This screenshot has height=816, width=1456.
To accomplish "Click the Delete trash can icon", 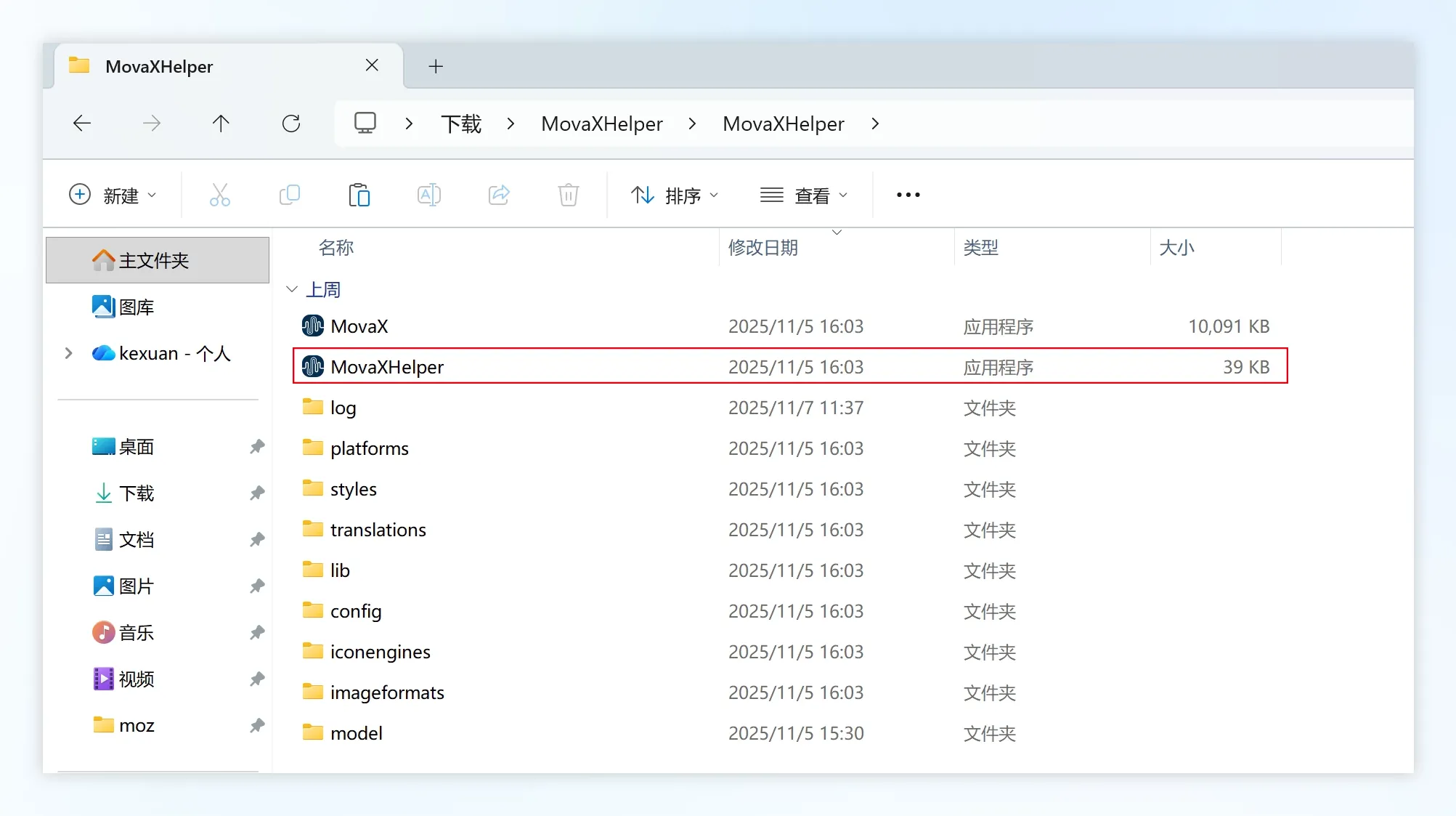I will click(568, 195).
